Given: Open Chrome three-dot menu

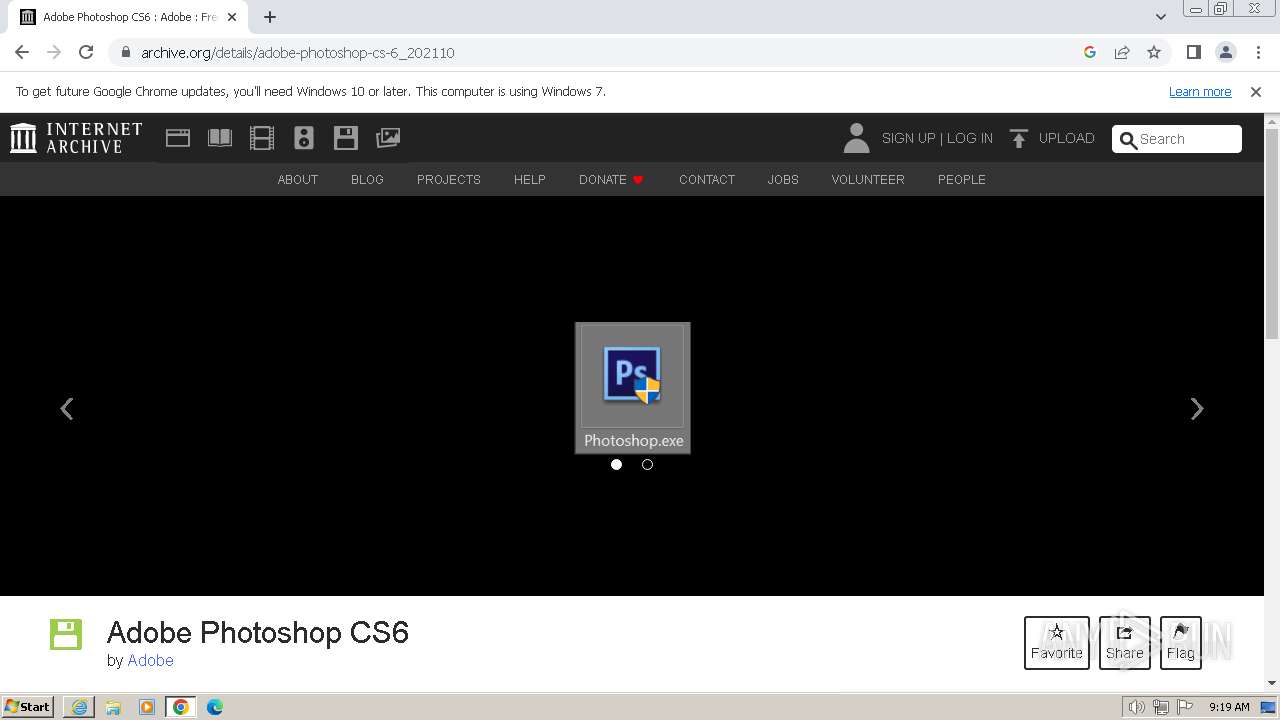Looking at the screenshot, I should (x=1258, y=52).
